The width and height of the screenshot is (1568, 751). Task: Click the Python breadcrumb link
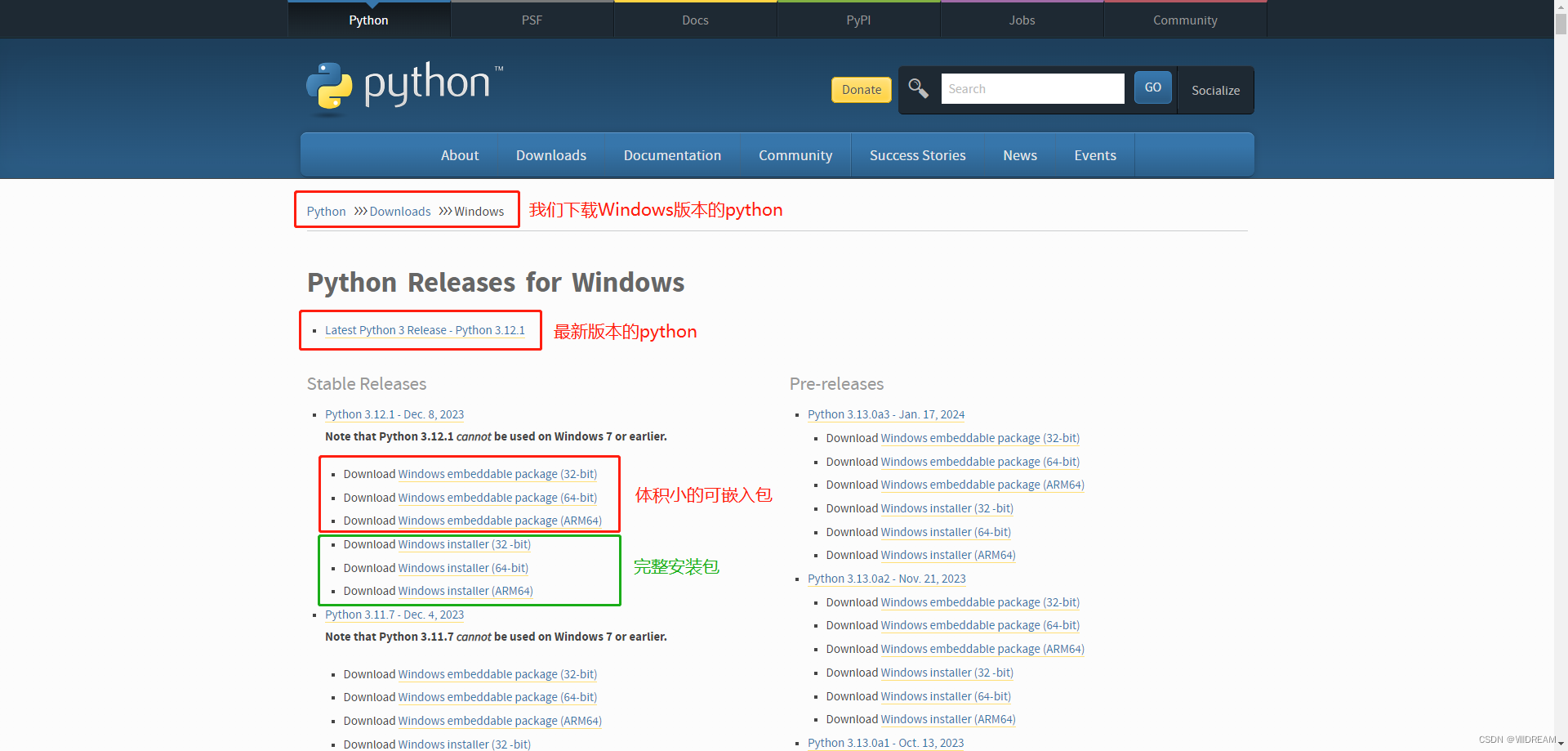[326, 212]
